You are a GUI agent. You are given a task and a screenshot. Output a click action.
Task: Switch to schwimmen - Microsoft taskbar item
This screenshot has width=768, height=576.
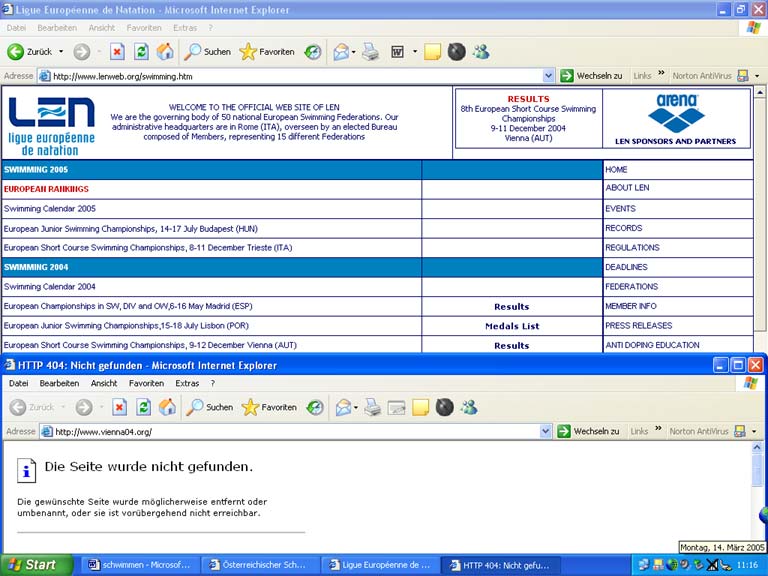coord(141,565)
